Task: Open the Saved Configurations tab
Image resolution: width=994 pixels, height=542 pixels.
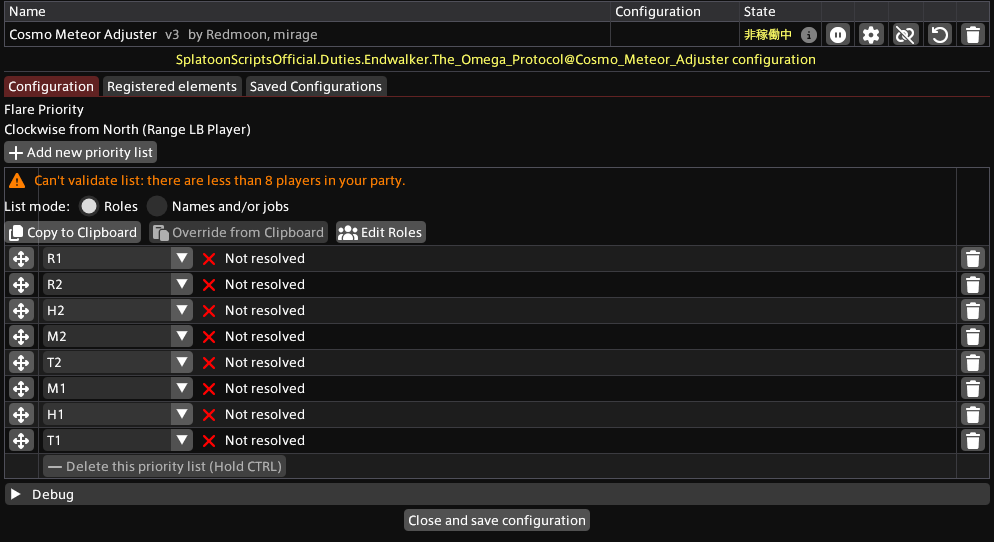Action: pos(316,86)
